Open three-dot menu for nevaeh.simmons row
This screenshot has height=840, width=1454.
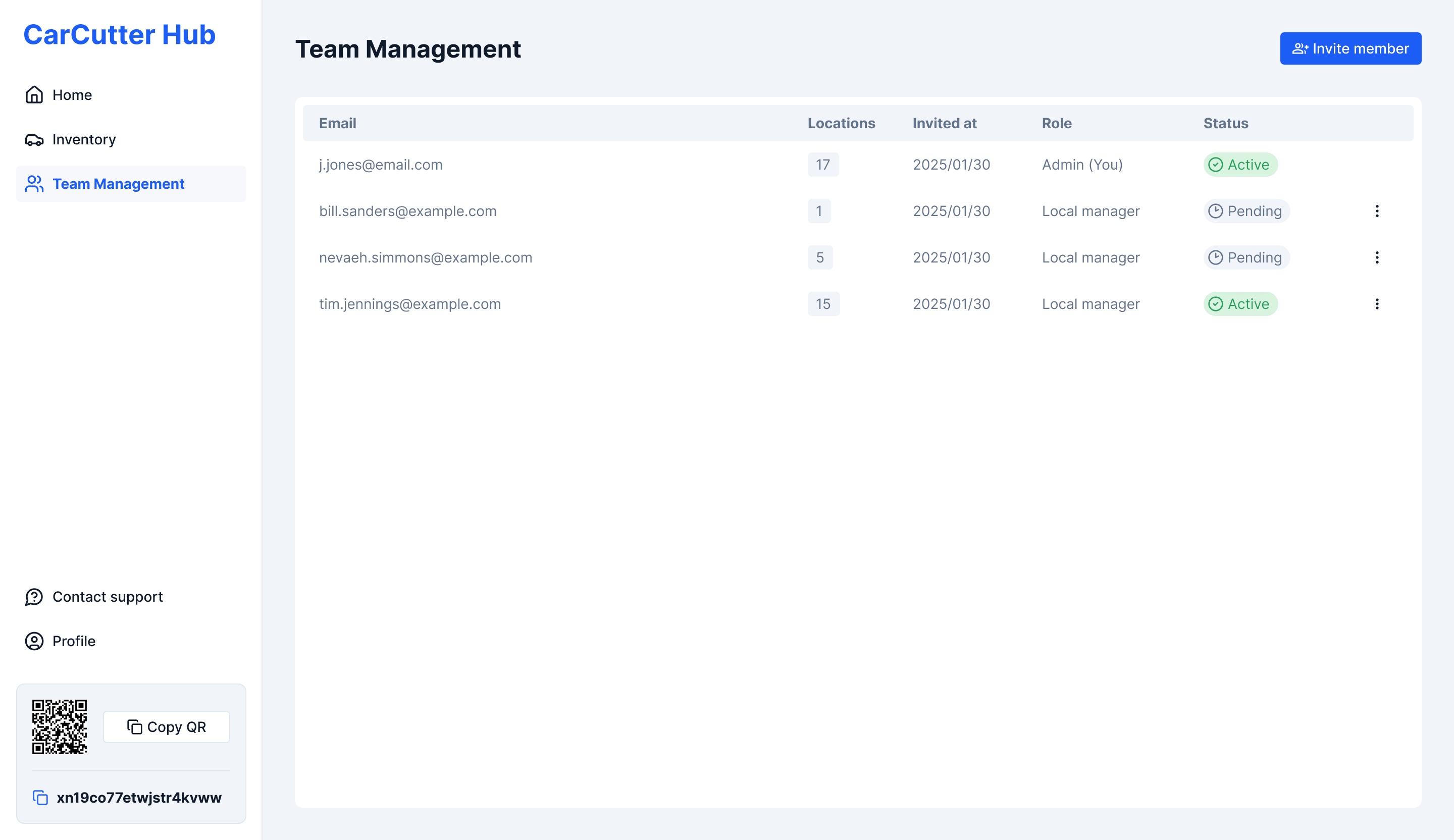pyautogui.click(x=1377, y=257)
